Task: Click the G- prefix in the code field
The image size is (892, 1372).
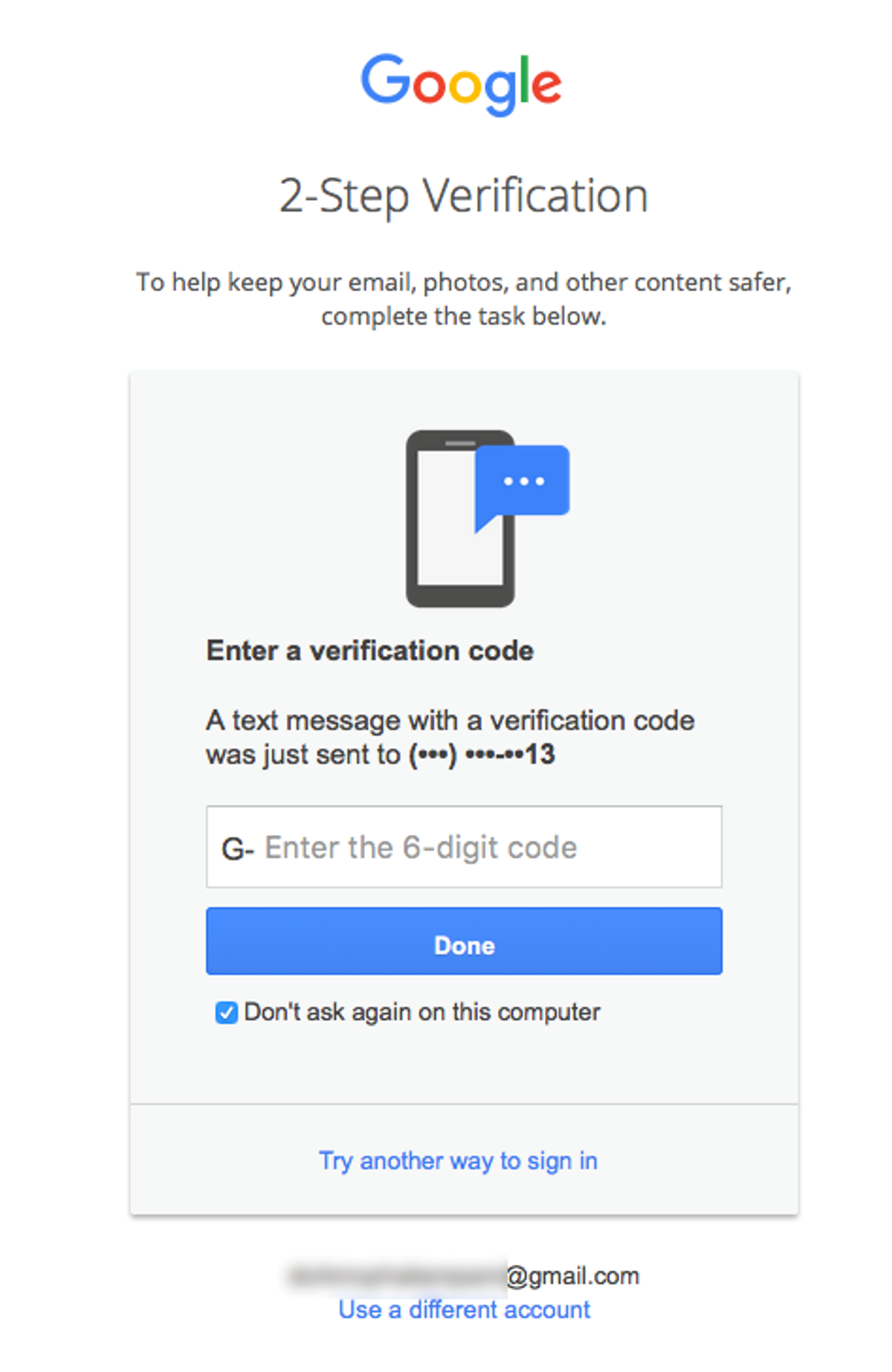Action: [238, 847]
